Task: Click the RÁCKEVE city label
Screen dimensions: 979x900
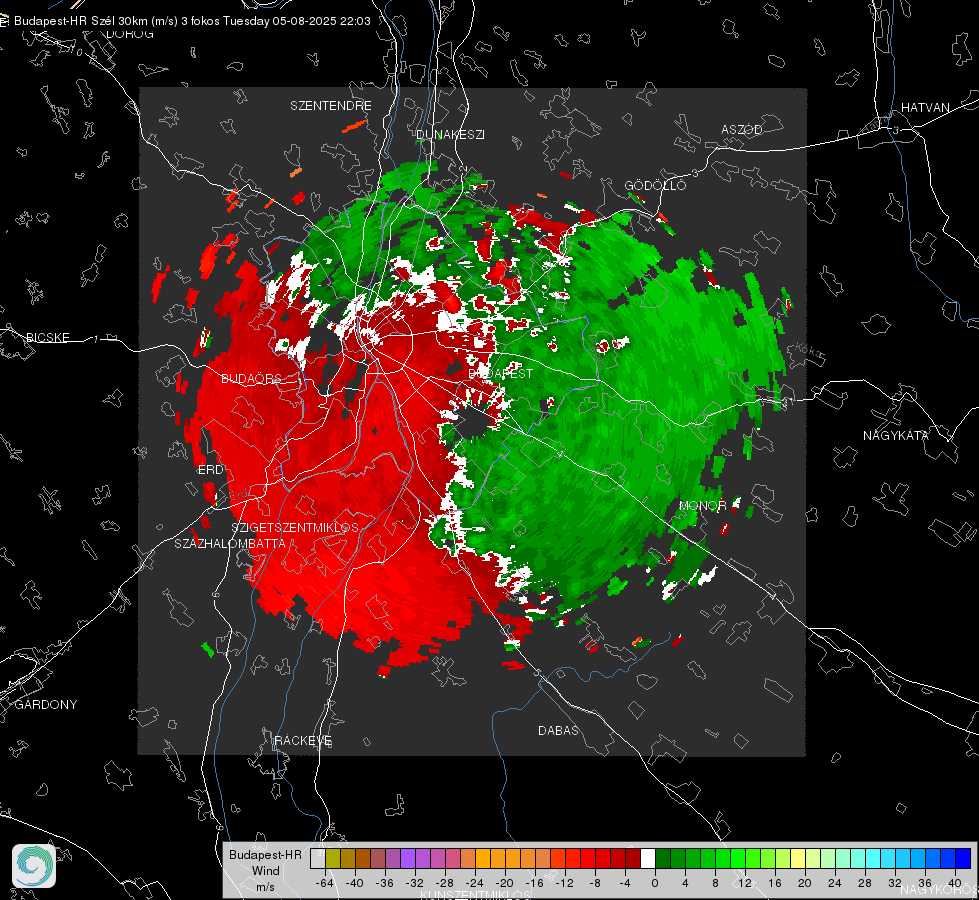Action: point(303,740)
